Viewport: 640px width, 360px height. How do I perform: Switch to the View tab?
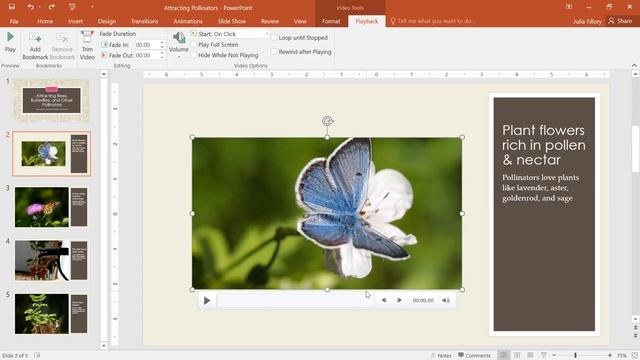coord(300,21)
